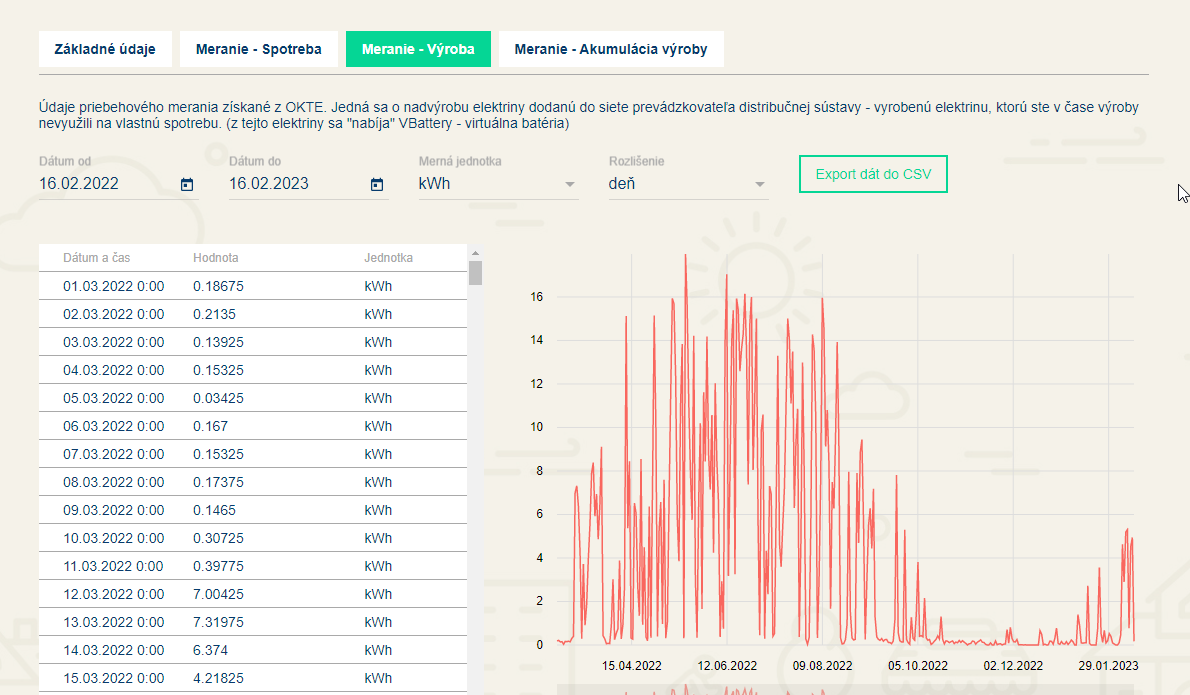This screenshot has width=1190, height=695.
Task: Select the row dated 11.03.2022 0:00
Action: tap(253, 567)
